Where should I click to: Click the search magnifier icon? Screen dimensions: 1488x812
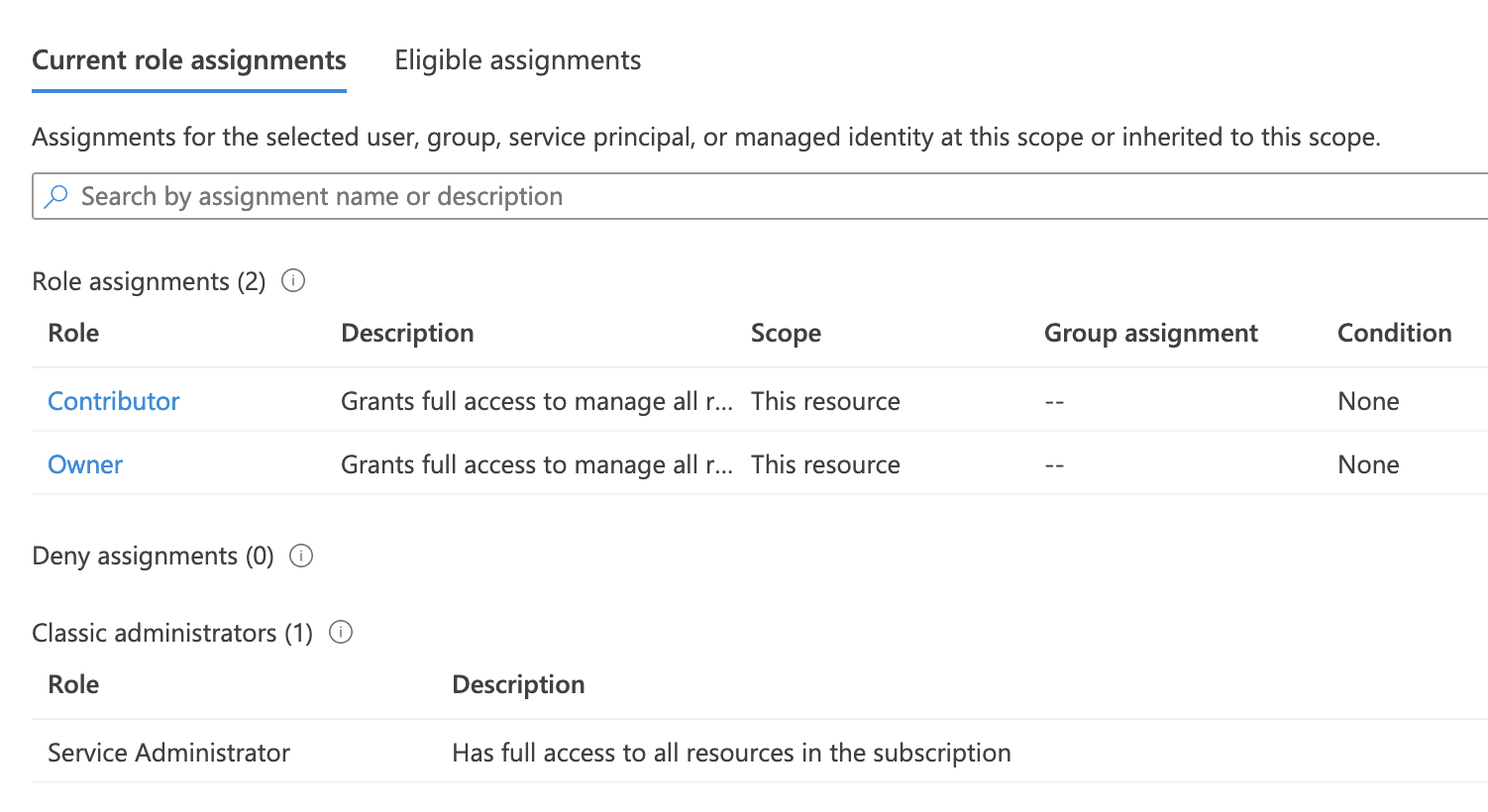[56, 196]
